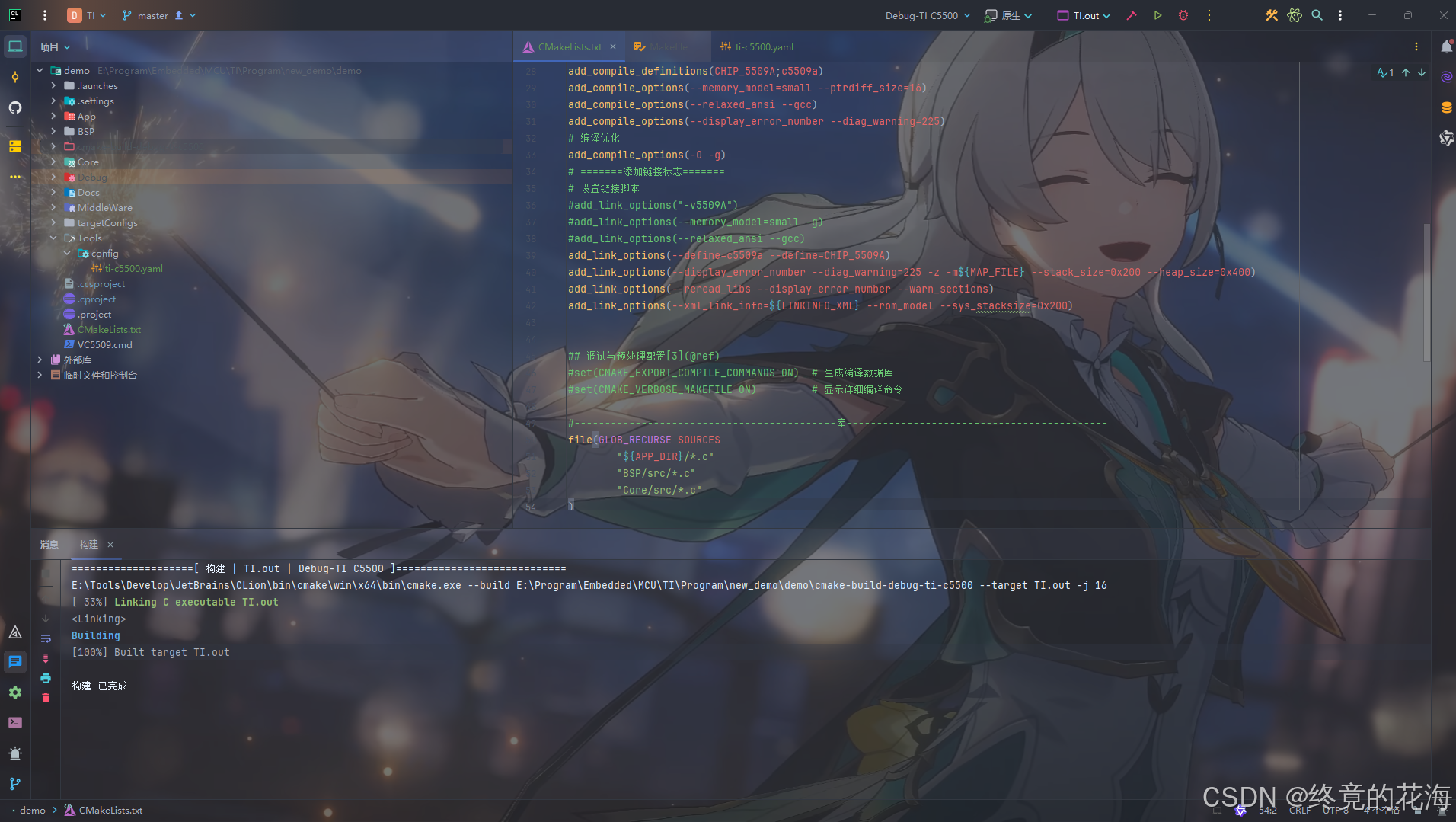Open the Database tool window icon
This screenshot has width=1456, height=822.
click(1446, 107)
